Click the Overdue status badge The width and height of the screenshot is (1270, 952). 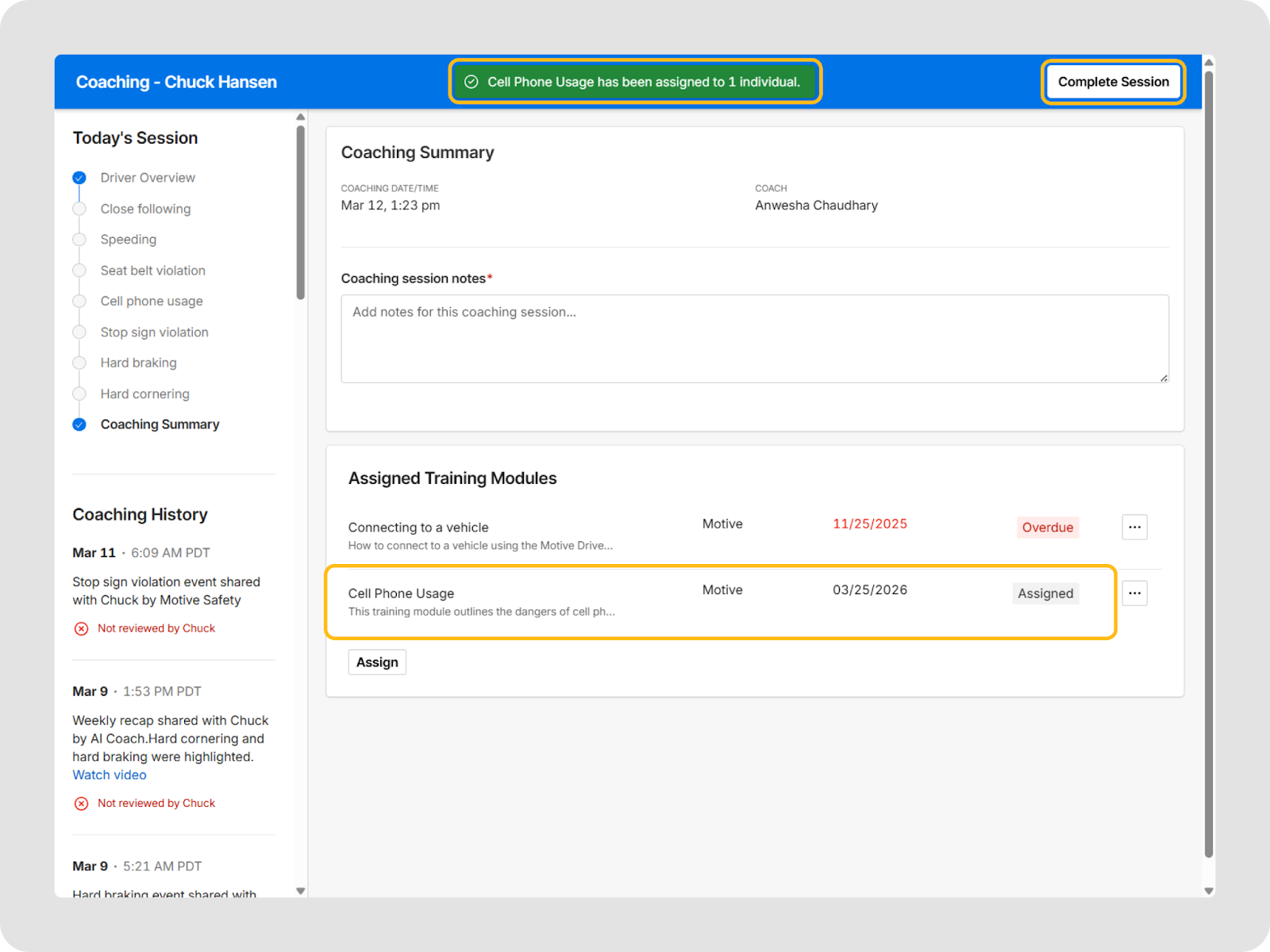(x=1047, y=528)
